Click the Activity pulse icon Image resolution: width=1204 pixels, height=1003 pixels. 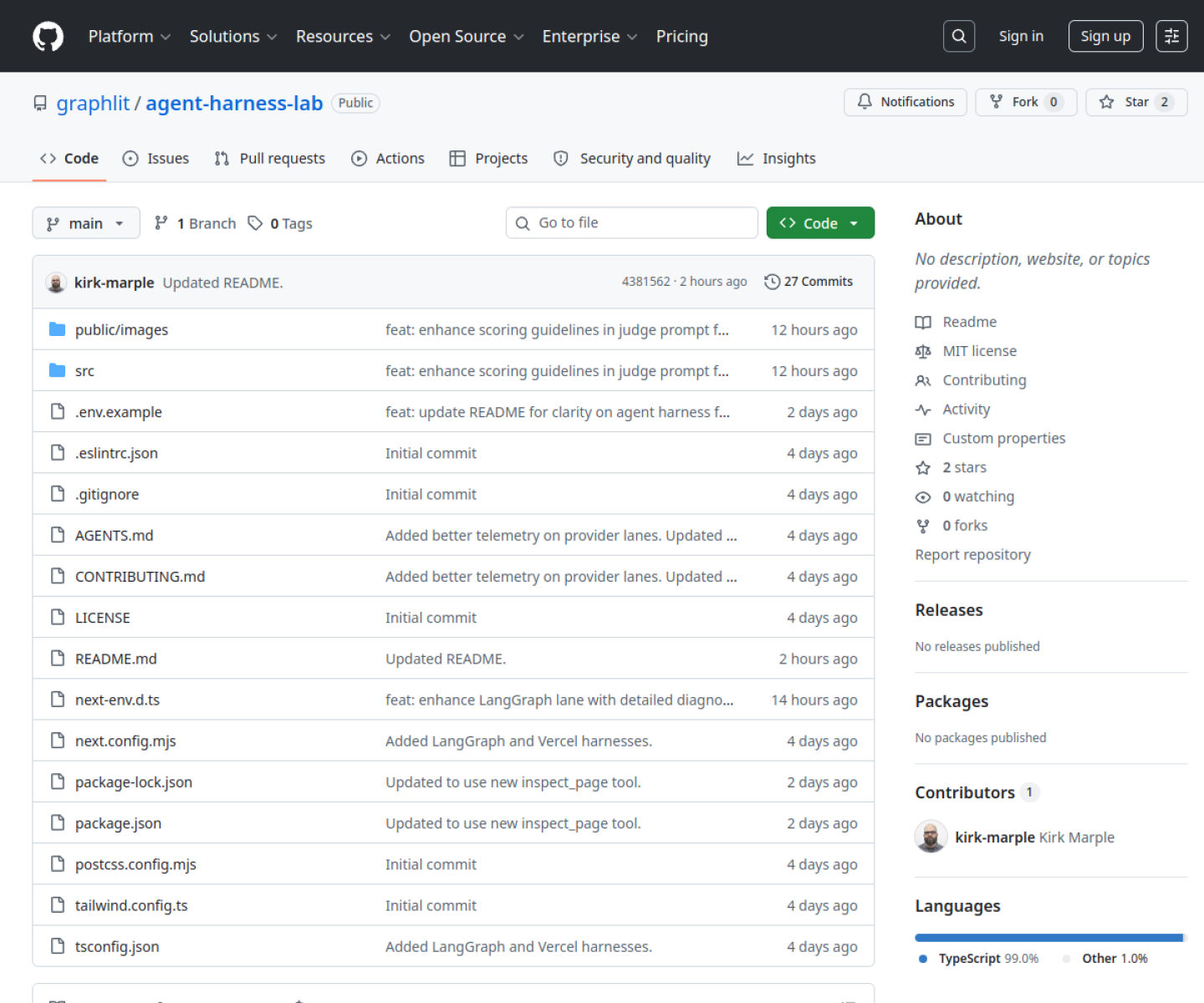click(923, 410)
